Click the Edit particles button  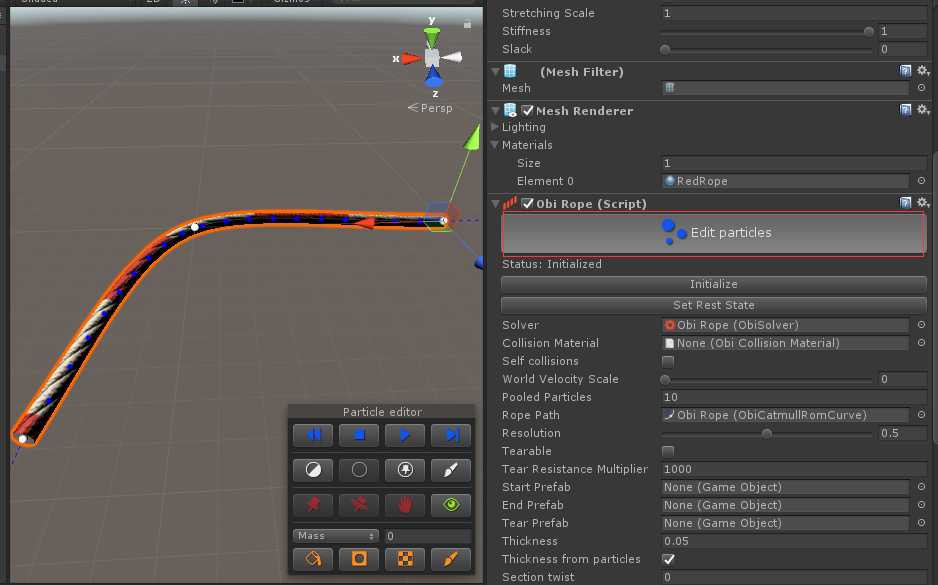coord(714,233)
